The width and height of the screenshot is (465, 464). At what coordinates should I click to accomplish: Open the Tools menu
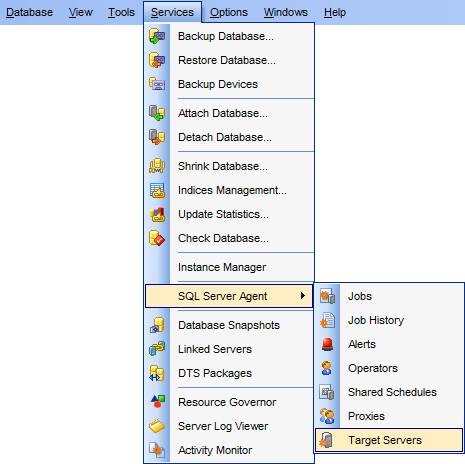[121, 12]
